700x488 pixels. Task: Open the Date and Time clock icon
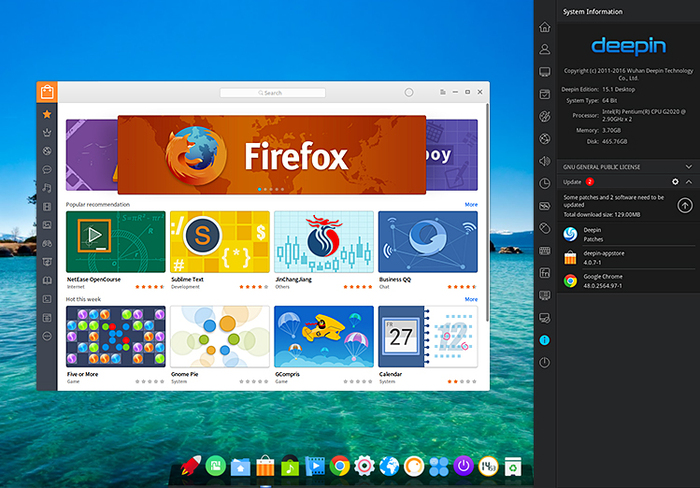click(x=545, y=183)
